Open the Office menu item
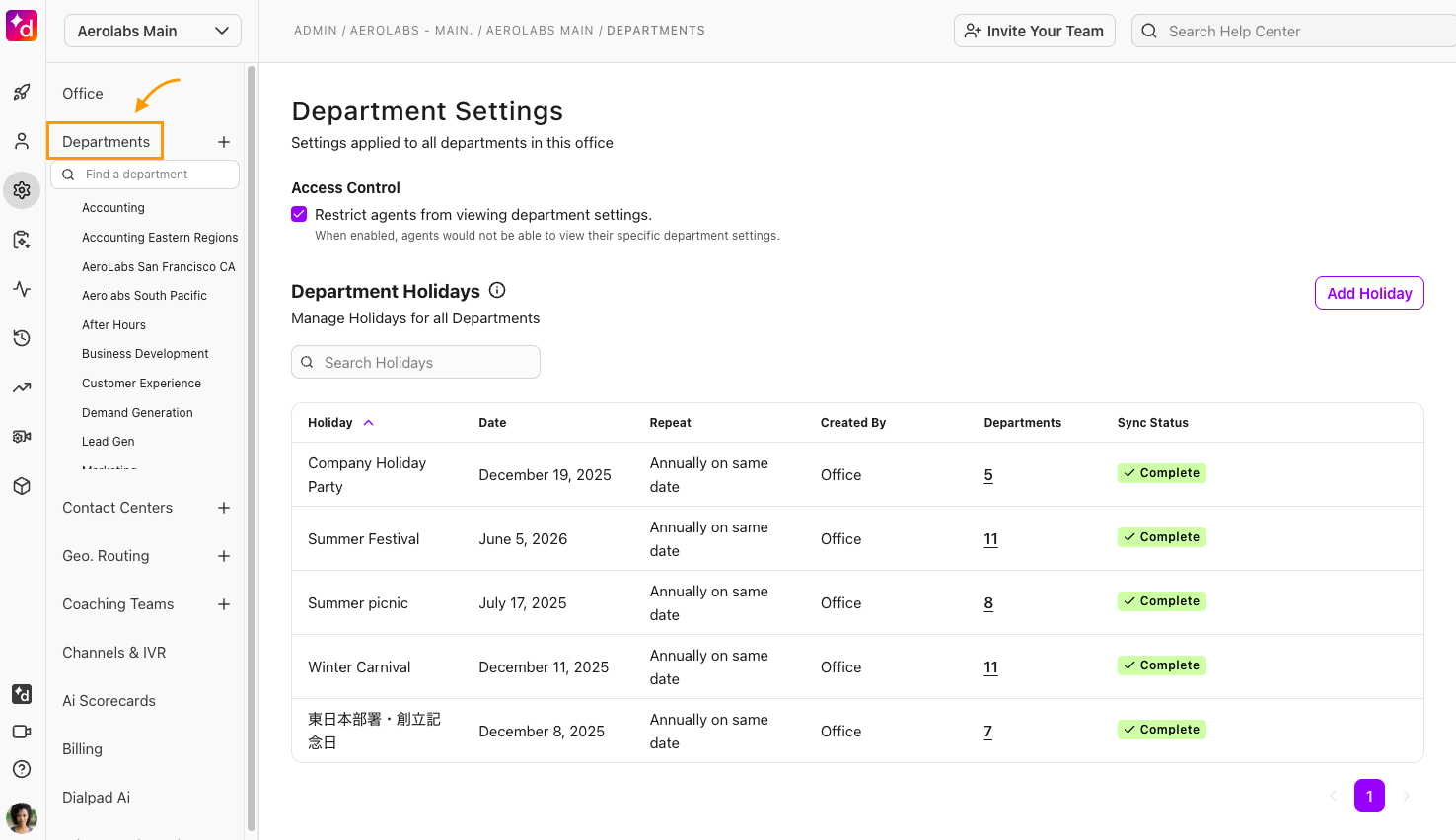1456x840 pixels. [x=83, y=94]
